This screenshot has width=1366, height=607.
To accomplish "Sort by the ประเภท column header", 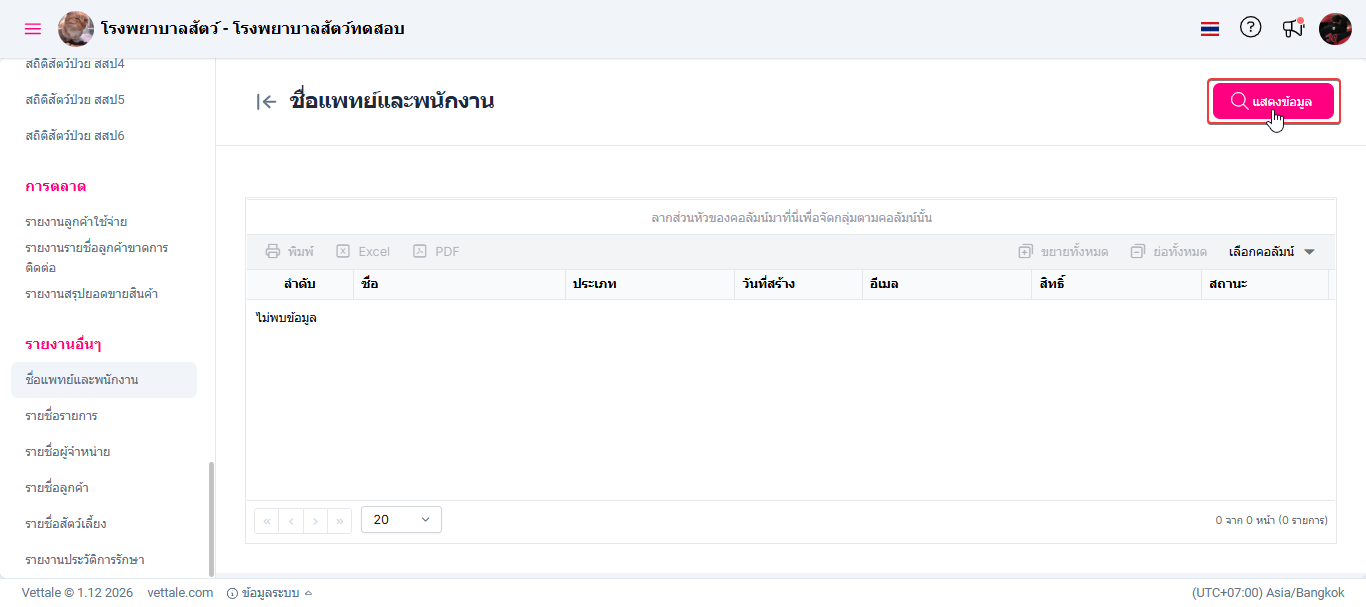I will tap(649, 284).
